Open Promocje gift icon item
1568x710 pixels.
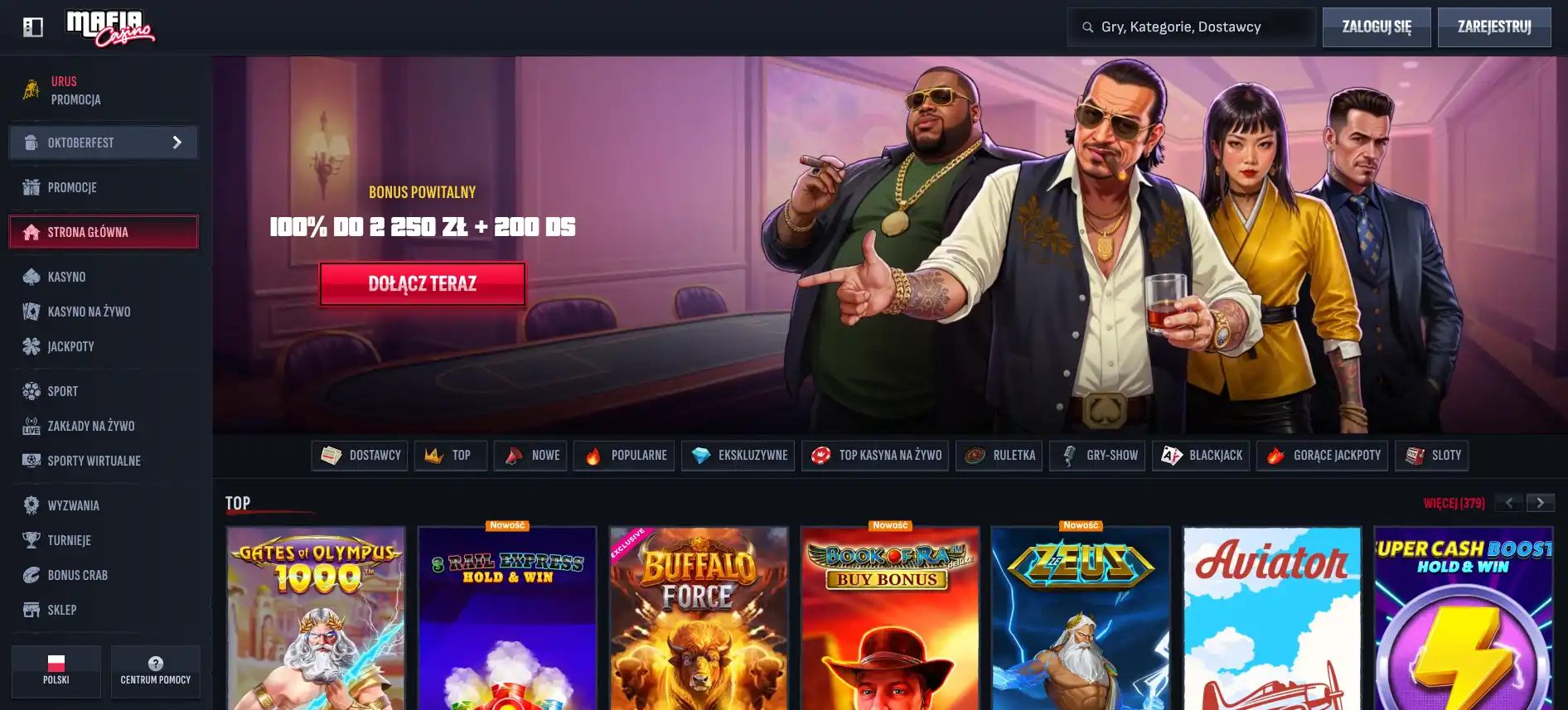[31, 187]
